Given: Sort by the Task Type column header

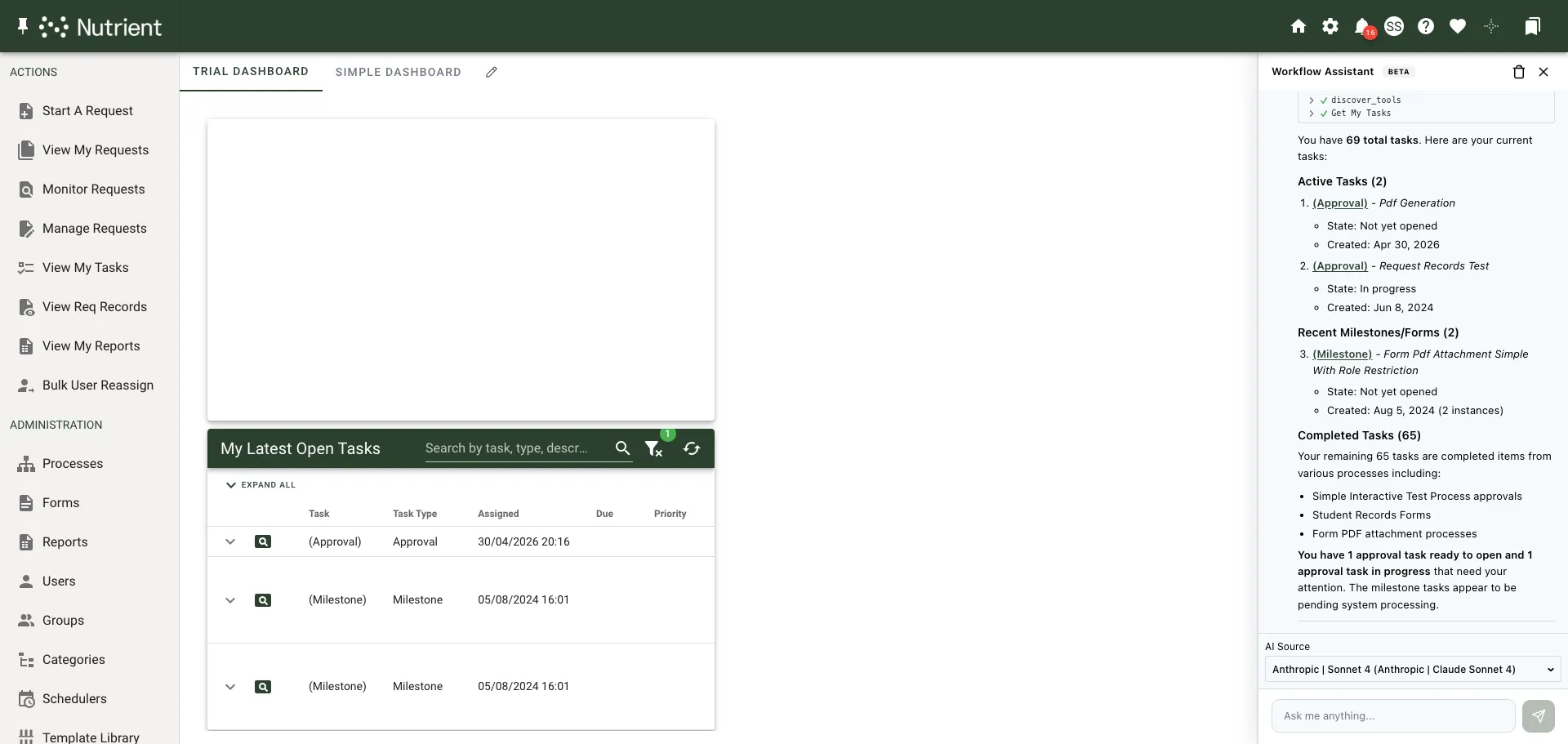Looking at the screenshot, I should 415,514.
